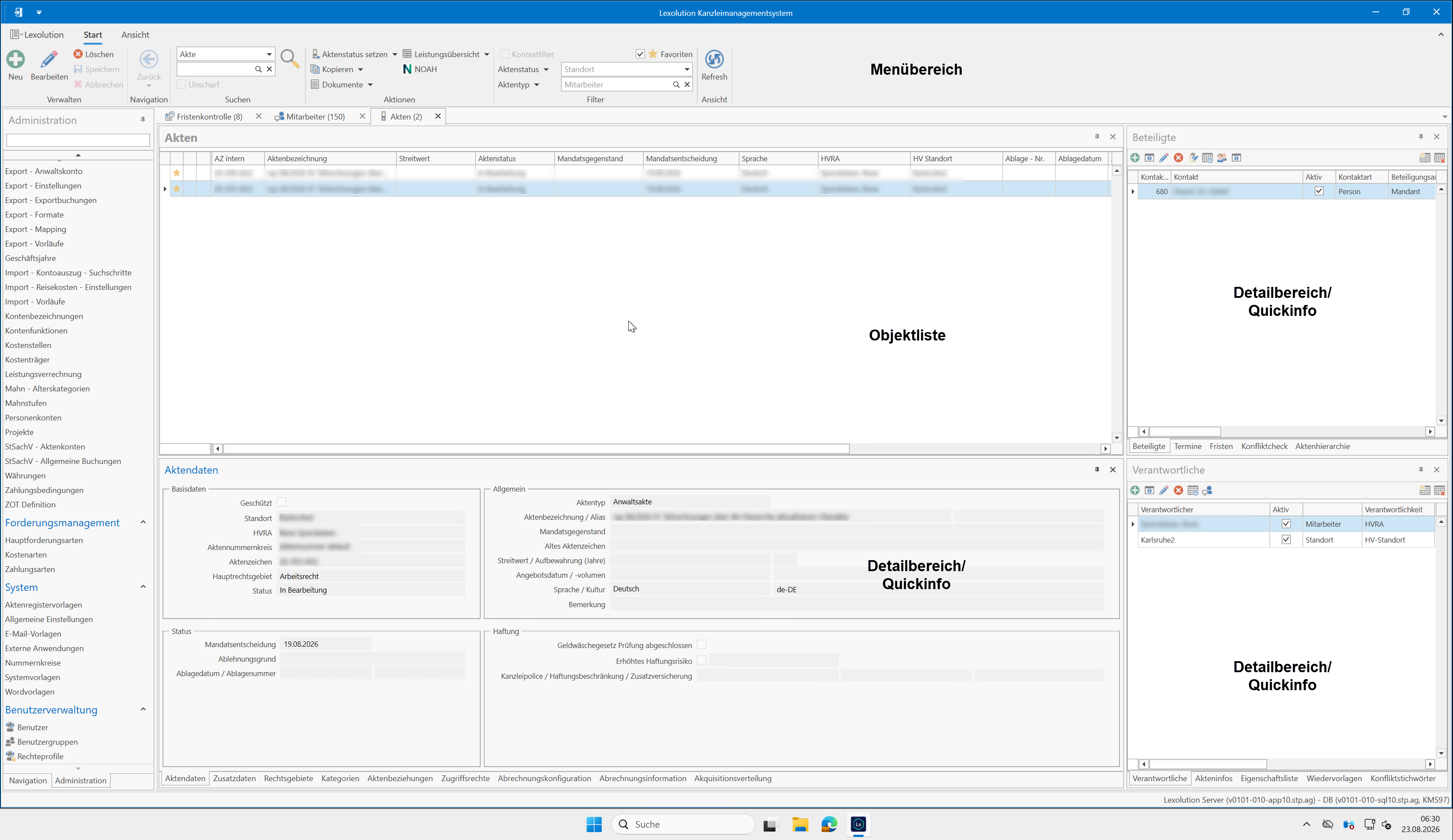Click the Bearbeiten pencil icon
The height and width of the screenshot is (840, 1453).
tap(49, 59)
